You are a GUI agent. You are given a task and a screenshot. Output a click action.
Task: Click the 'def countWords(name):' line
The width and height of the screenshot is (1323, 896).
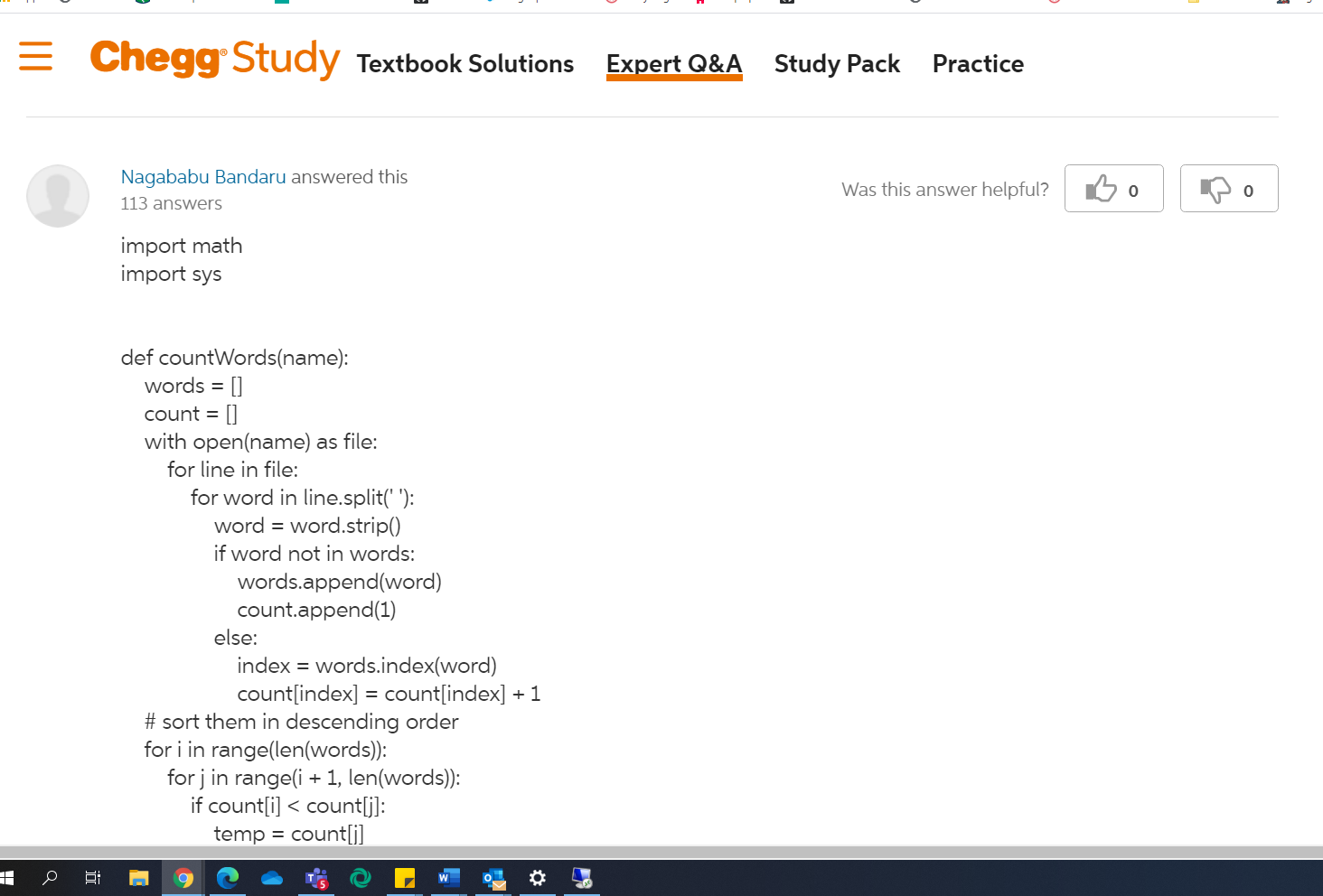click(235, 358)
